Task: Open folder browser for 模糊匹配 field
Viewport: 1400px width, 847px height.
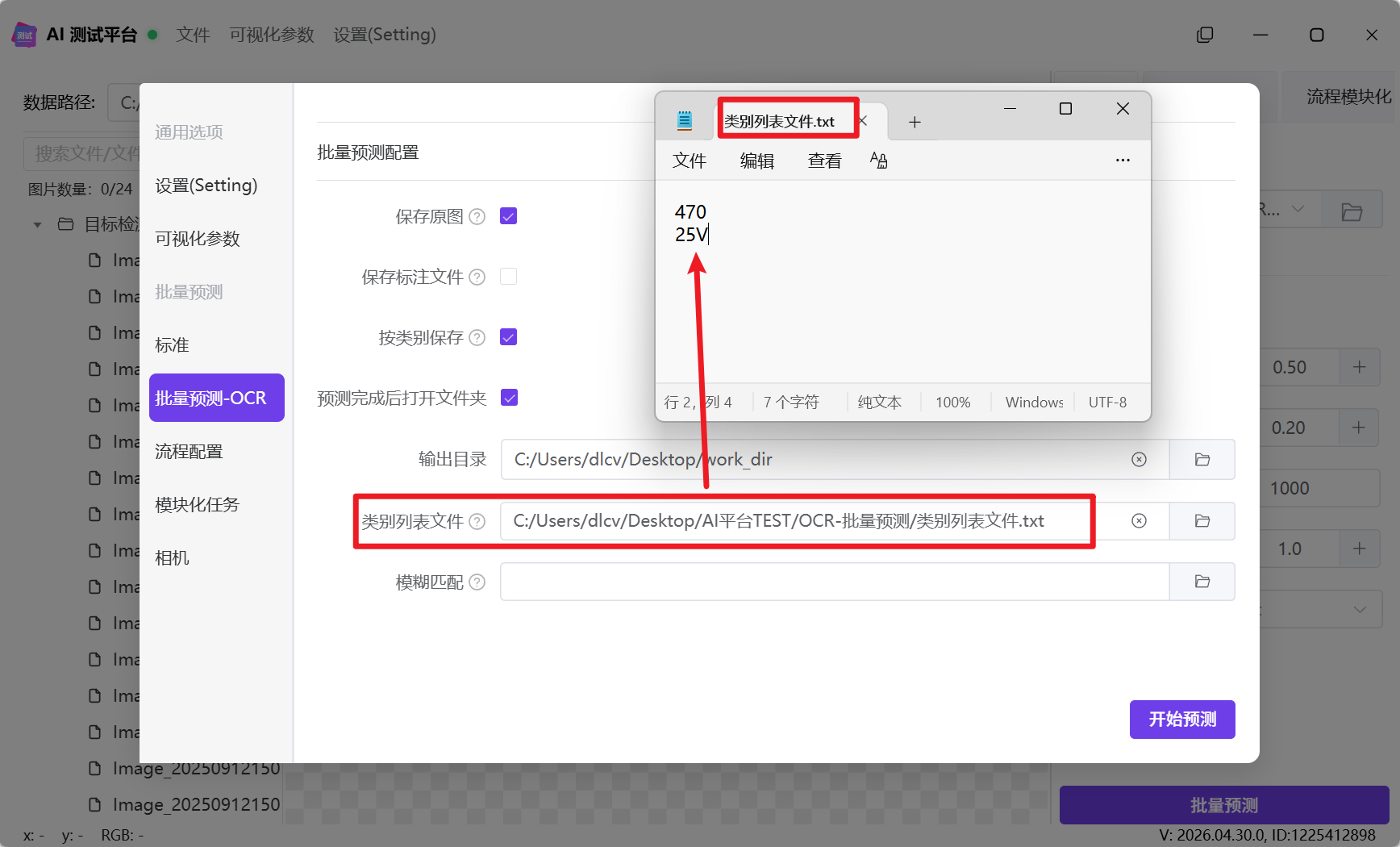Action: pyautogui.click(x=1202, y=582)
